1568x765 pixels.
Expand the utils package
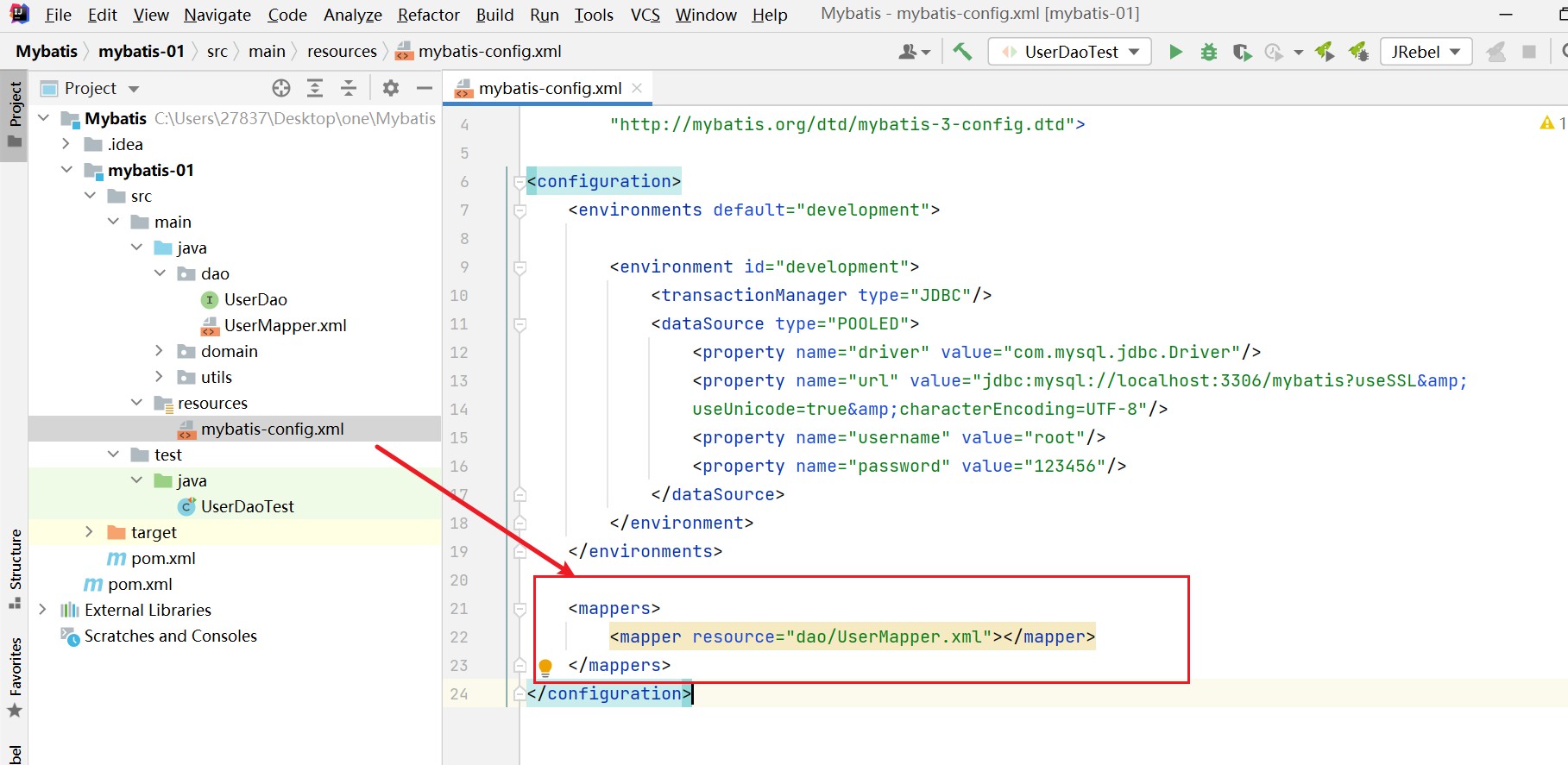click(160, 377)
